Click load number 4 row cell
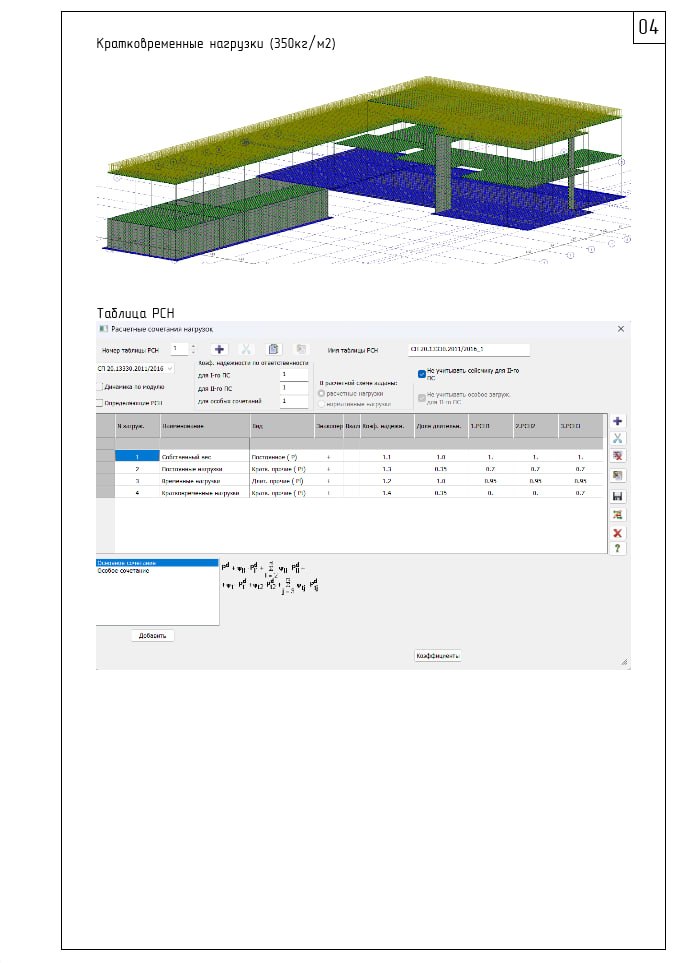This screenshot has height=963, width=680. coord(137,493)
